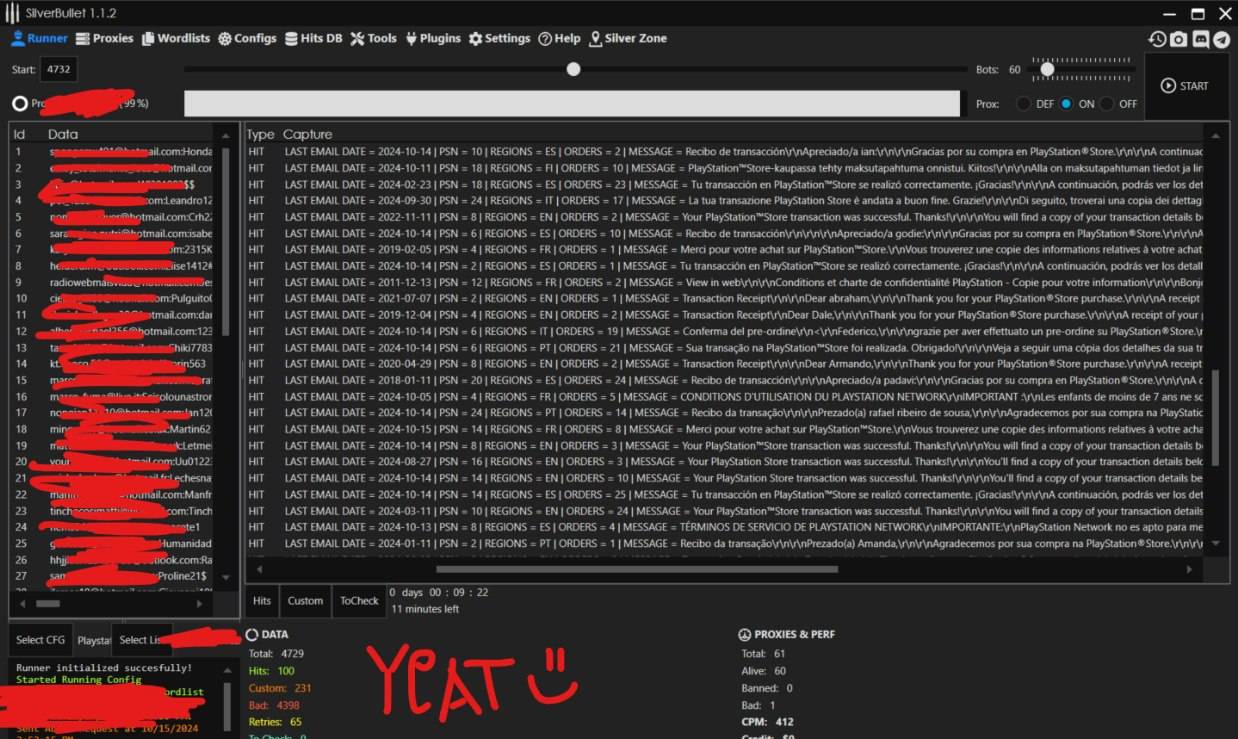Maximize the SilverBullet window
This screenshot has height=739, width=1238.
point(1197,13)
